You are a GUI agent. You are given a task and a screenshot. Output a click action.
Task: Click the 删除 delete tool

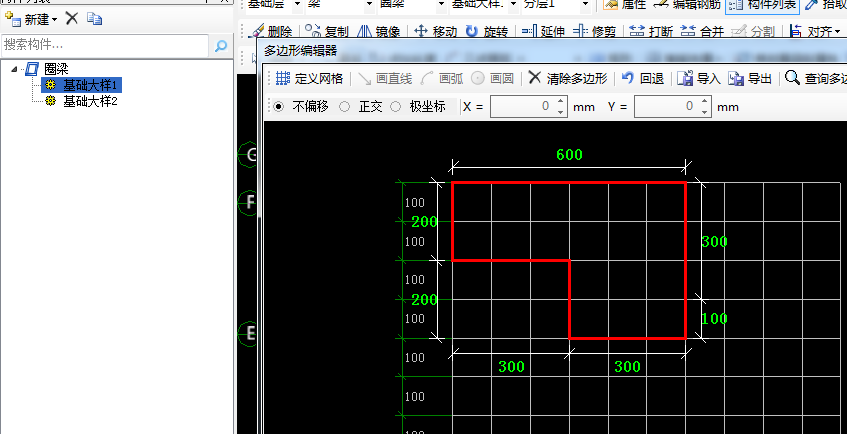point(273,31)
